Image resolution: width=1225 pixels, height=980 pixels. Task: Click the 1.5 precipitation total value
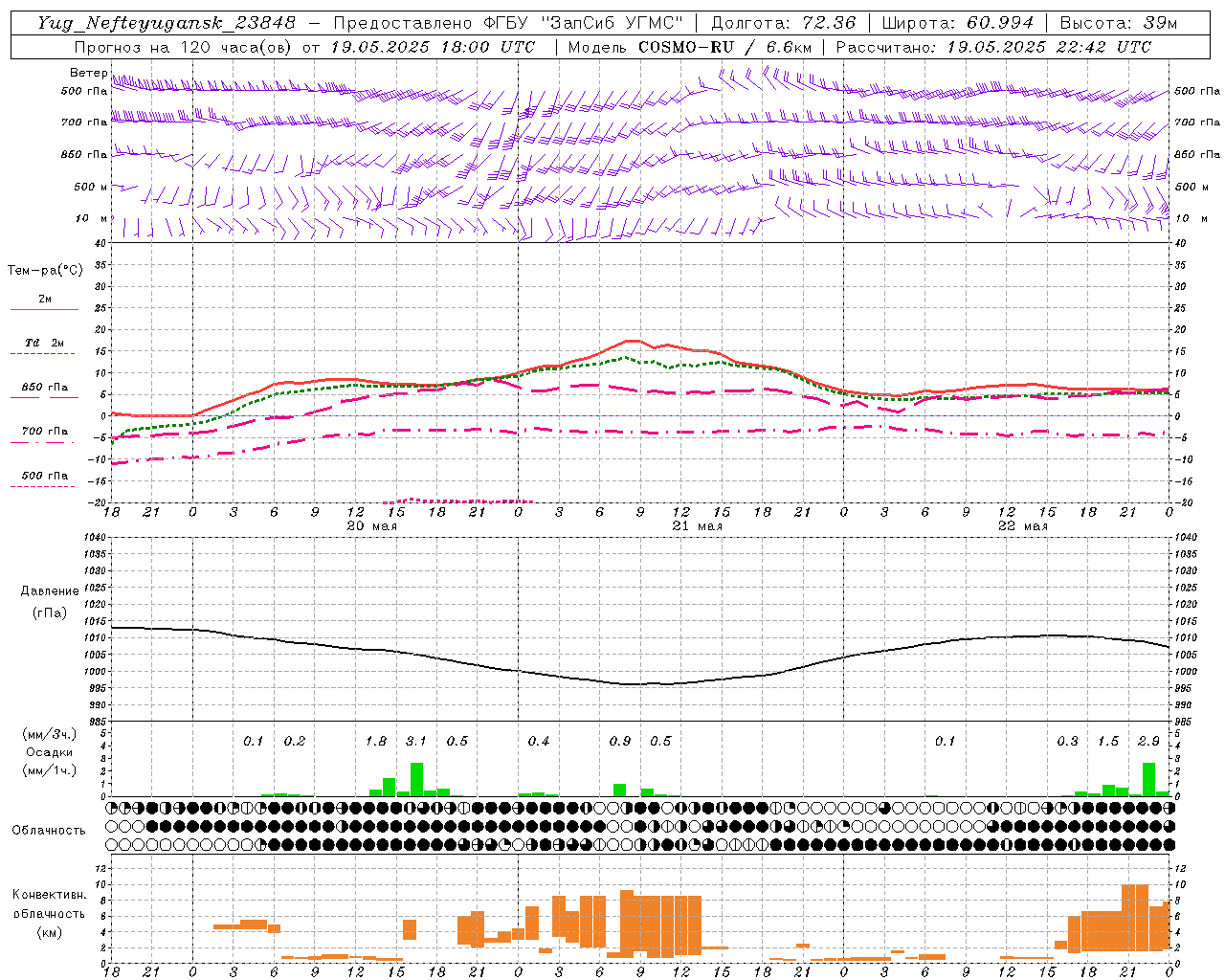[x=1108, y=741]
